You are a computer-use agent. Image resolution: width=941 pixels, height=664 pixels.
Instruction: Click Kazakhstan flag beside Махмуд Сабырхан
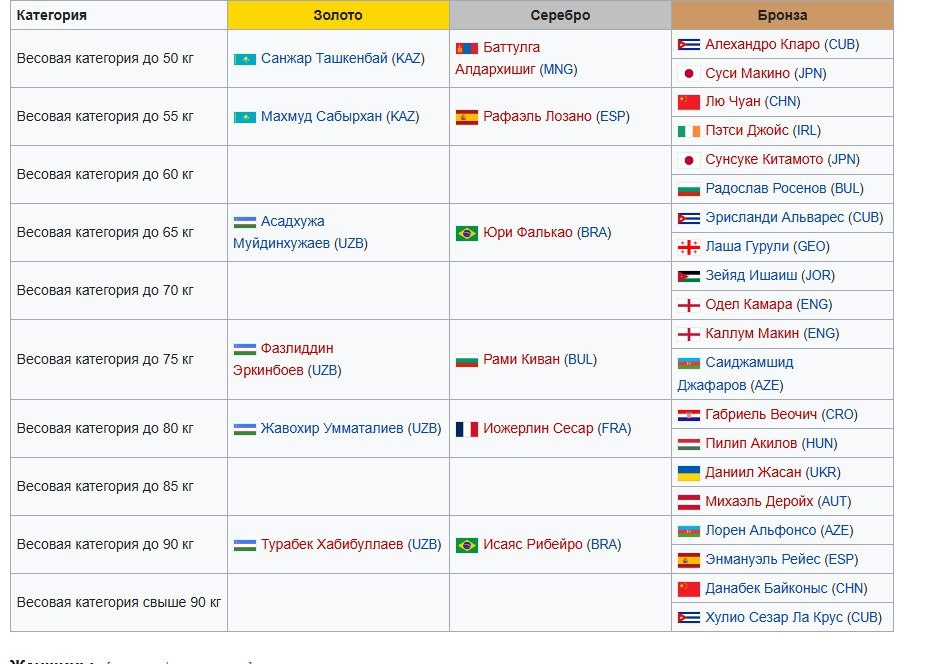coord(244,117)
